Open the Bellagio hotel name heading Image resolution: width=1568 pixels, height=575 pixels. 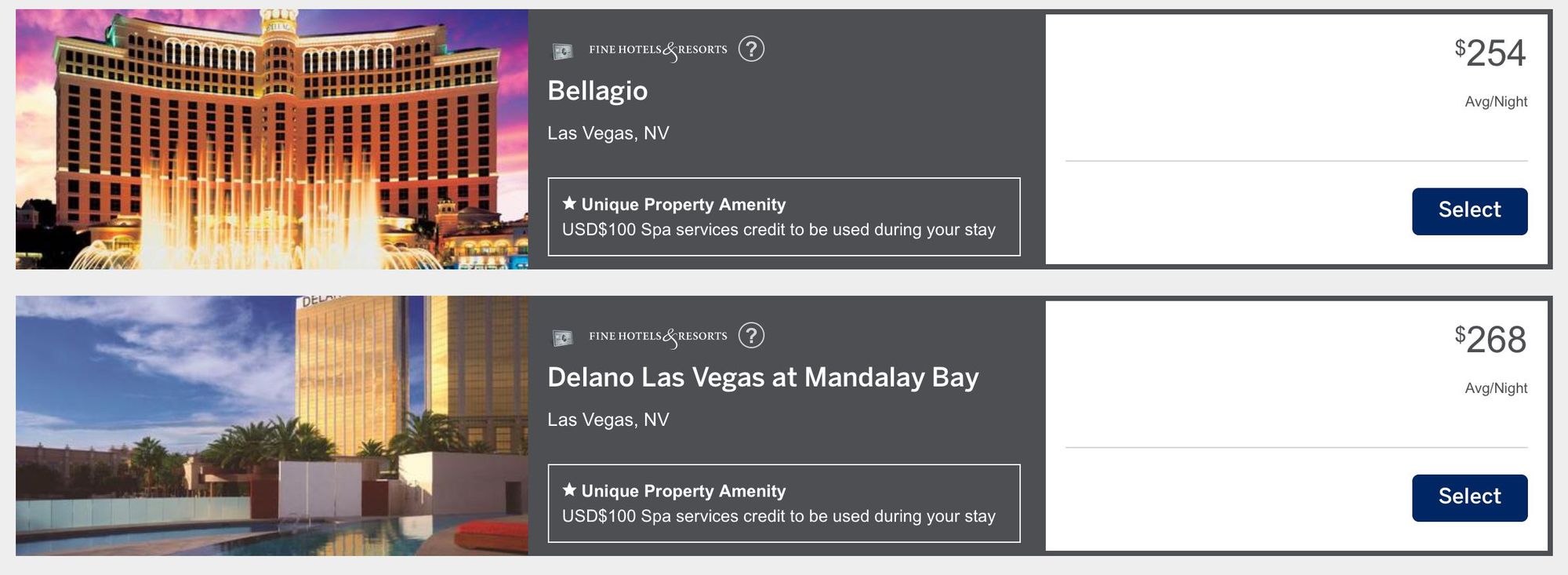tap(597, 91)
